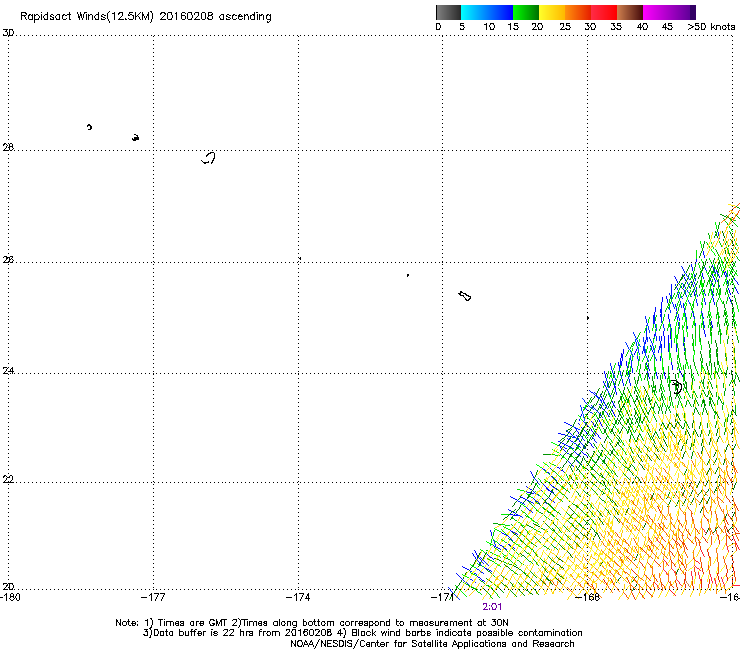Click the Rapidscat Winds 20160208 ascending title
The image size is (740, 650).
tap(146, 17)
